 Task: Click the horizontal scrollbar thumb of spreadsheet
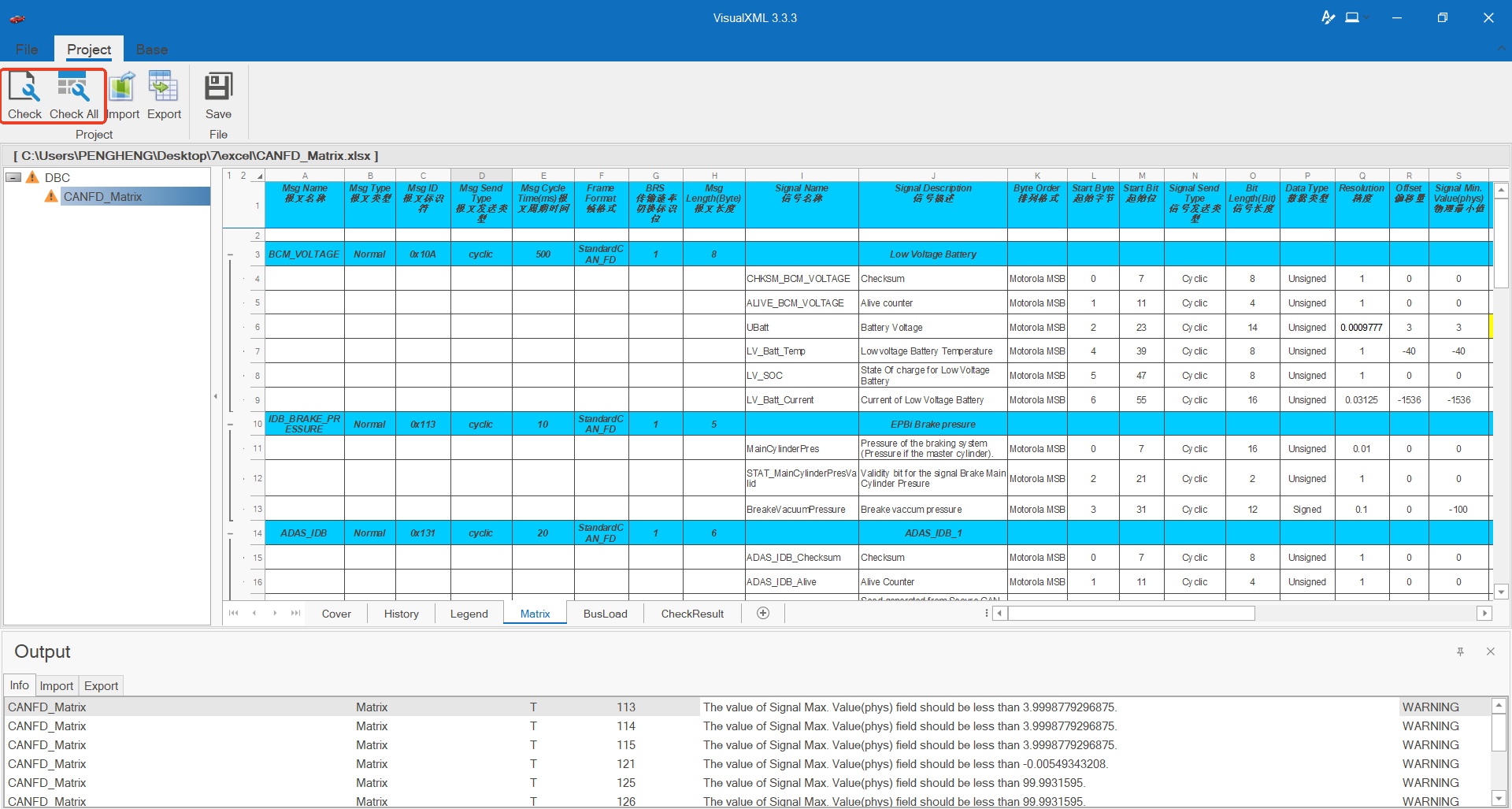click(x=1131, y=613)
